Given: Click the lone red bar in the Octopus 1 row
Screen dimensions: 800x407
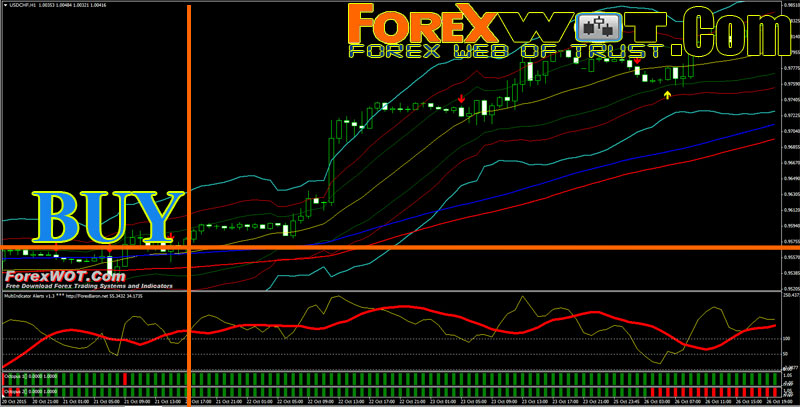Looking at the screenshot, I should click(124, 379).
